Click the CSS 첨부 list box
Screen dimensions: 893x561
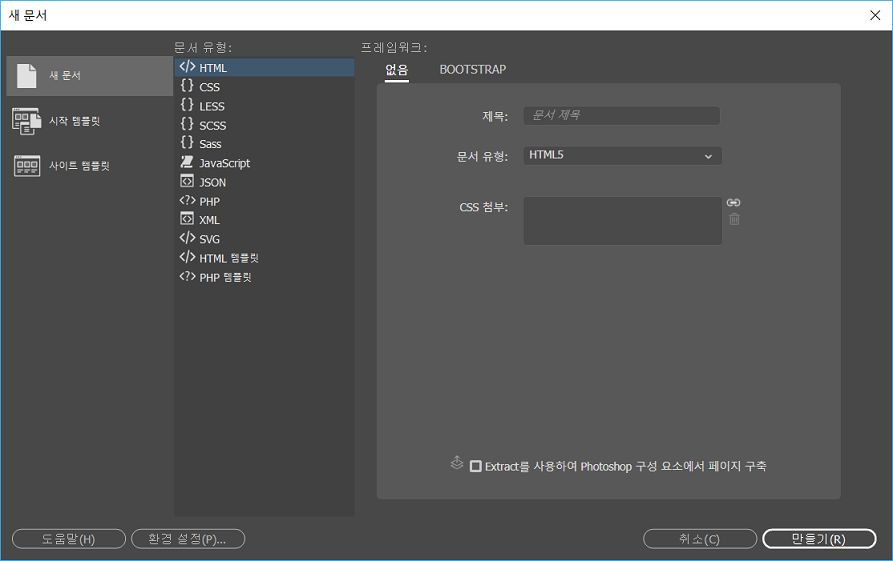point(622,221)
